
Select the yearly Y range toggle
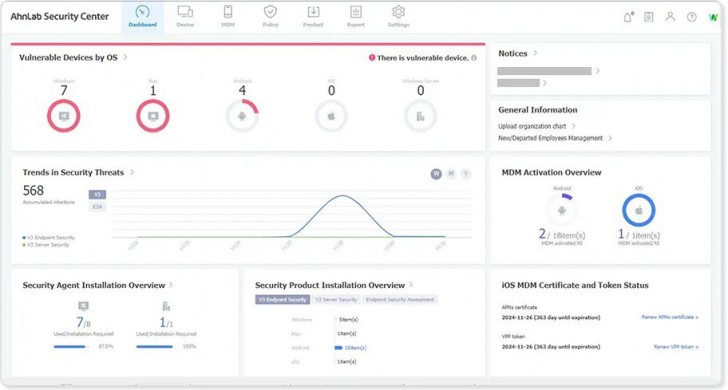pos(466,174)
